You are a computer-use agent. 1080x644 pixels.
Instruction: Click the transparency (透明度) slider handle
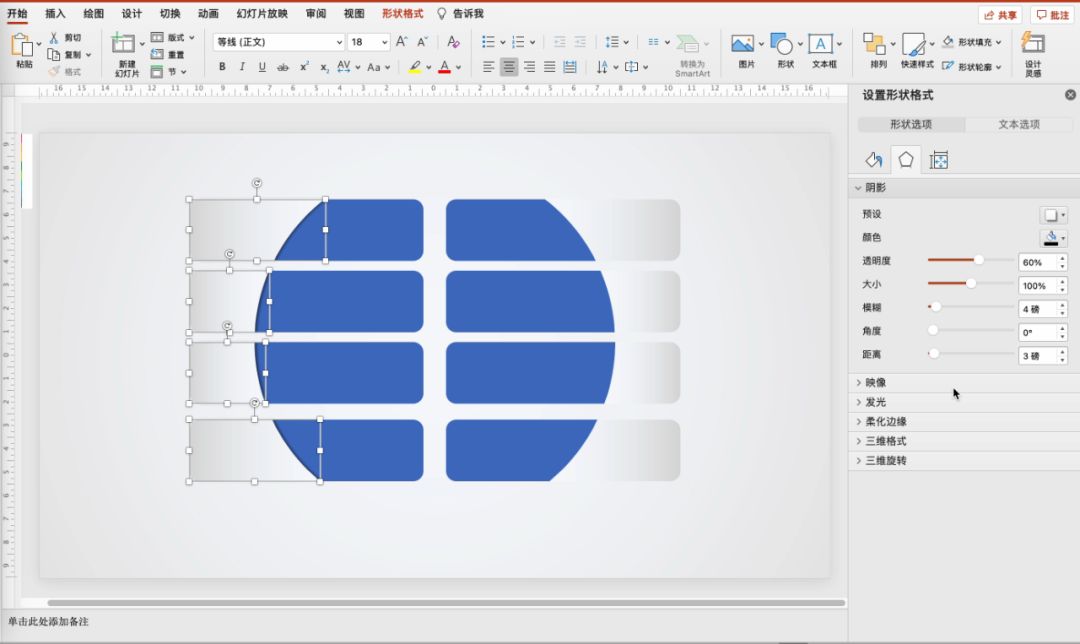tap(979, 260)
